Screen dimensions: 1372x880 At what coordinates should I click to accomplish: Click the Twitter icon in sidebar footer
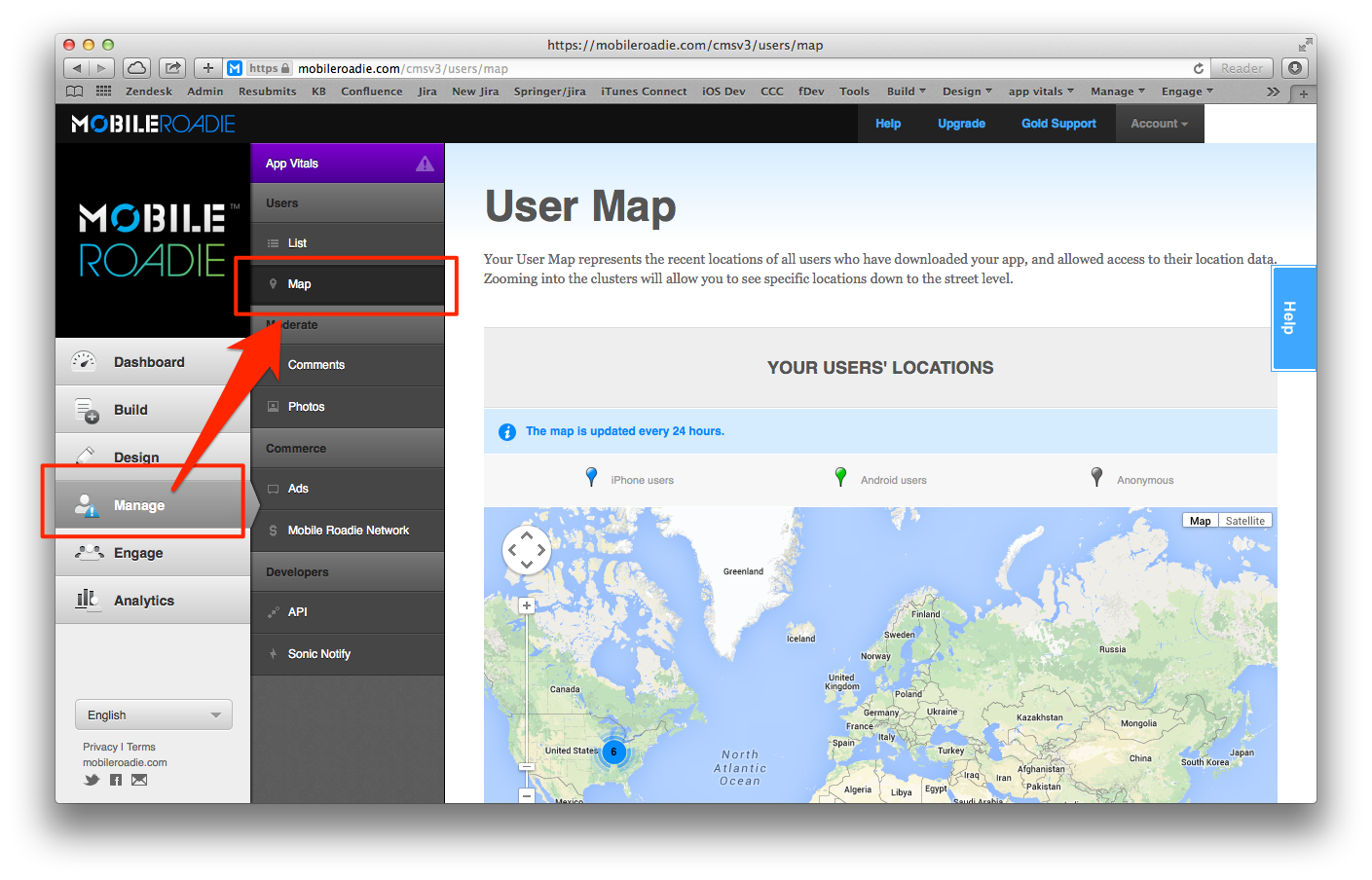coord(92,780)
